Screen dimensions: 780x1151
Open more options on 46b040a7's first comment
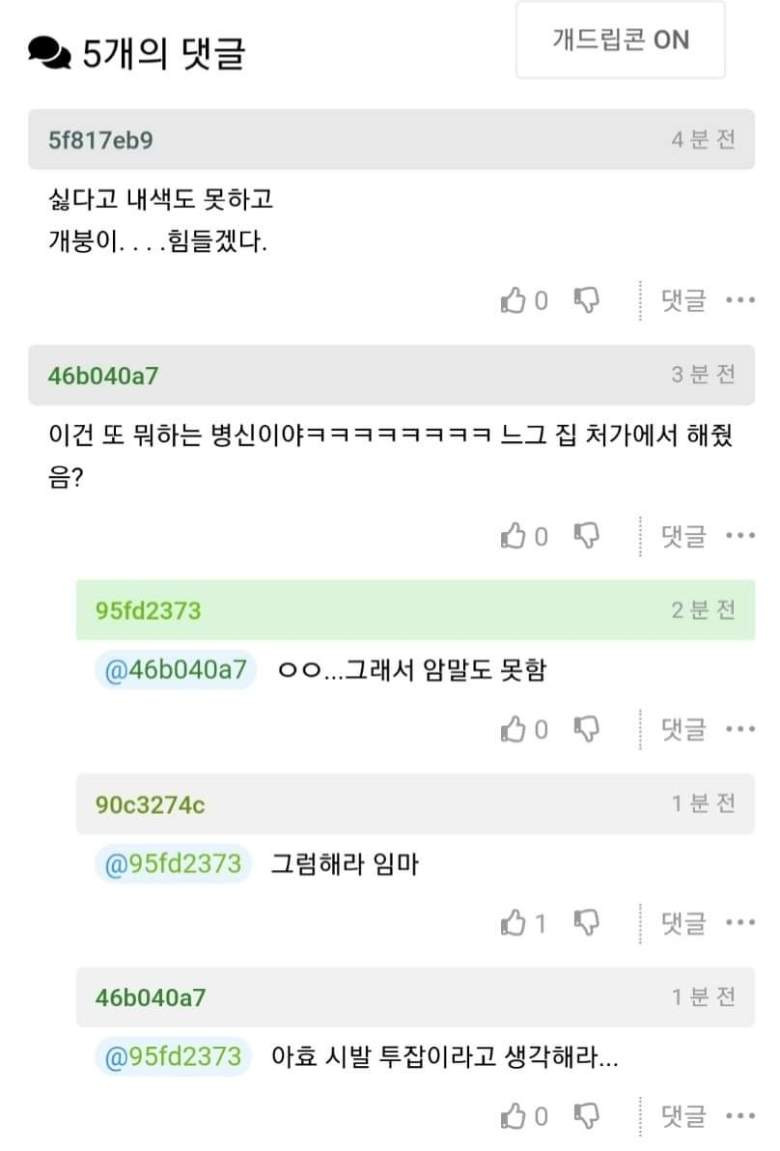coord(740,537)
